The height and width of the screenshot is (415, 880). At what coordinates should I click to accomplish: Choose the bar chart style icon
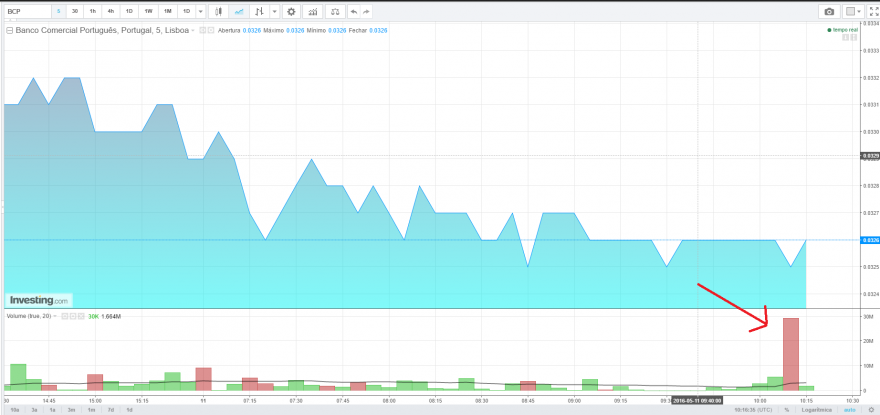pos(259,11)
